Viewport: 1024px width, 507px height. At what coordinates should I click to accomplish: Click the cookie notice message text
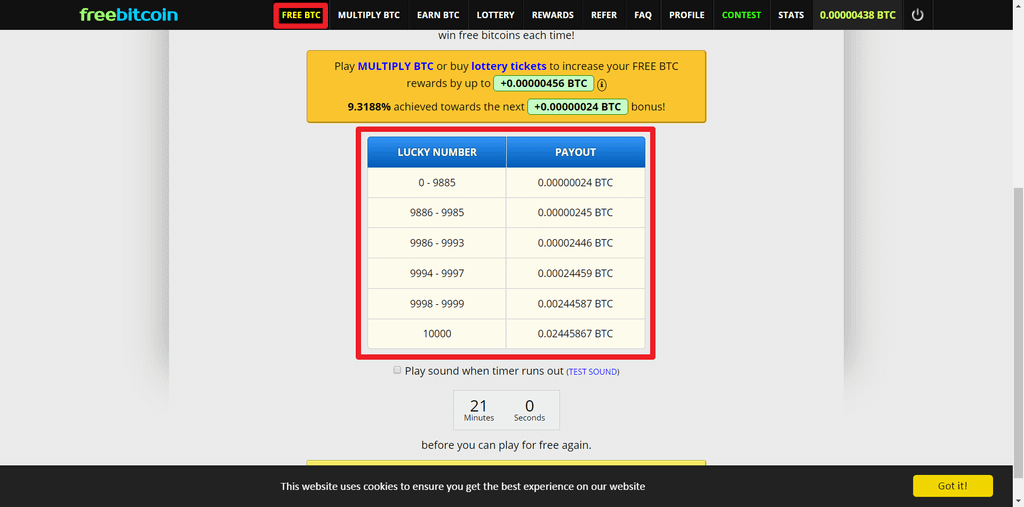coord(463,486)
